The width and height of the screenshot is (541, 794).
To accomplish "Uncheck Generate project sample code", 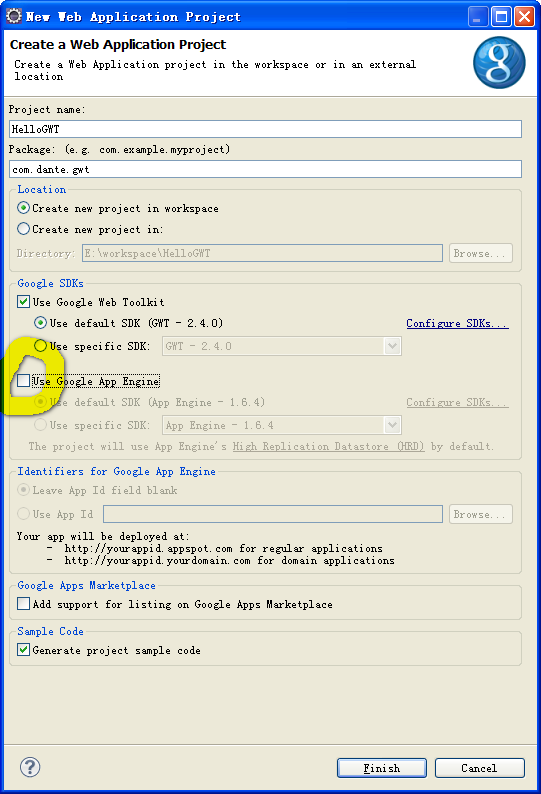I will coord(23,650).
